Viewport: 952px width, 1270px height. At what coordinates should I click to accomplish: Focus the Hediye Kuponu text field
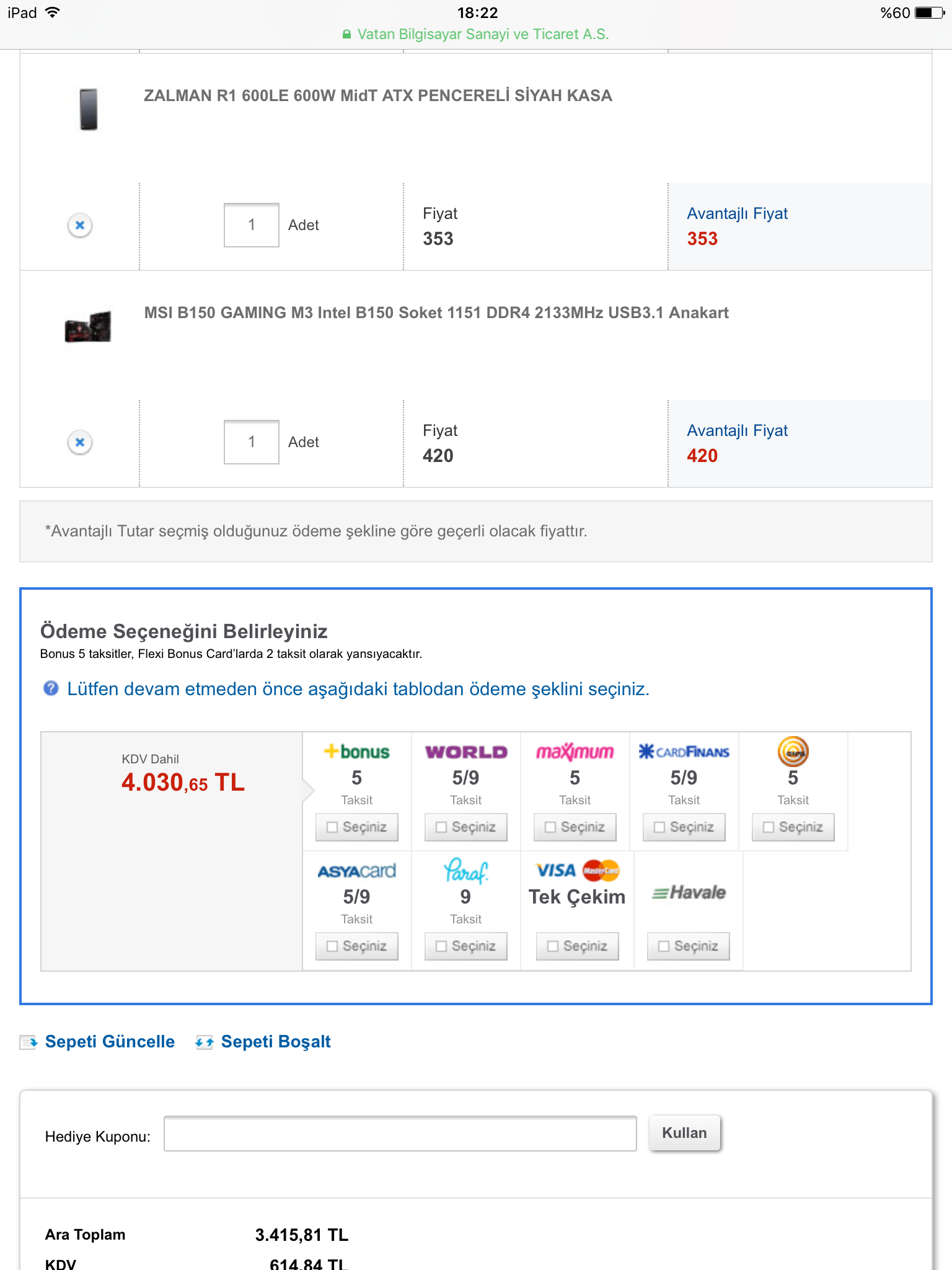[x=400, y=1134]
